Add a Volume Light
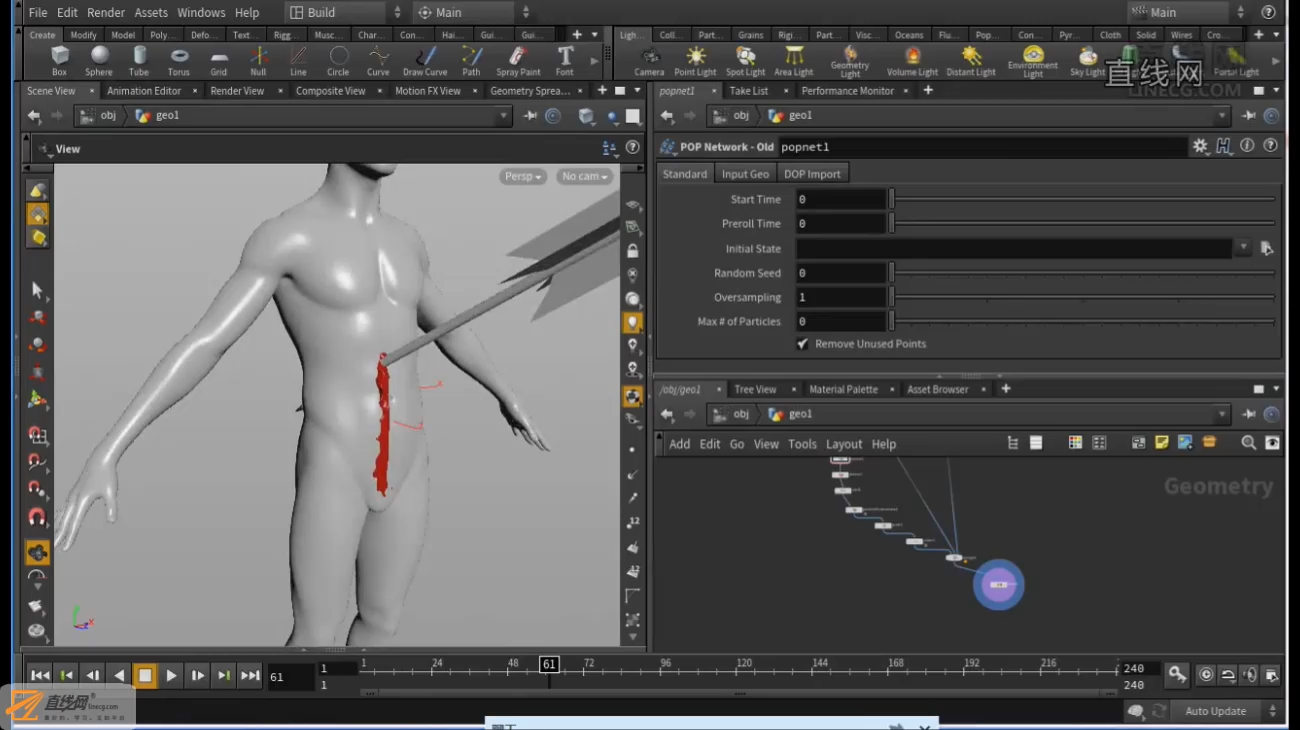The width and height of the screenshot is (1300, 730). pos(912,61)
